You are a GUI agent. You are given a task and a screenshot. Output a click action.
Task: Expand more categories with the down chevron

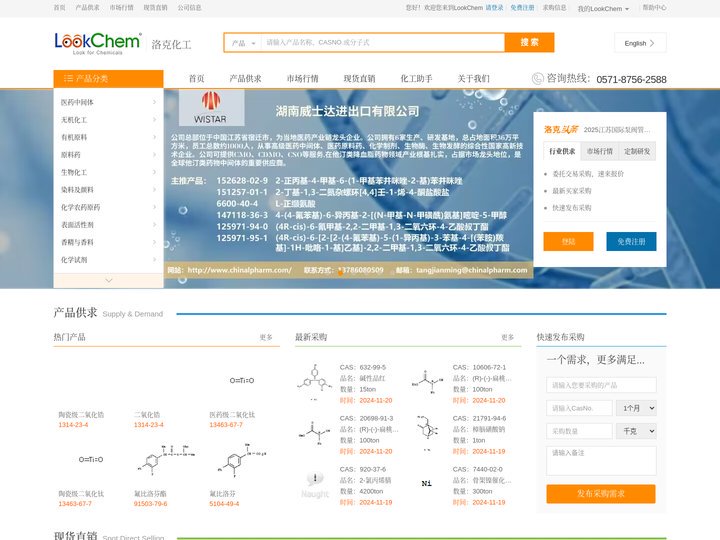[x=109, y=280]
